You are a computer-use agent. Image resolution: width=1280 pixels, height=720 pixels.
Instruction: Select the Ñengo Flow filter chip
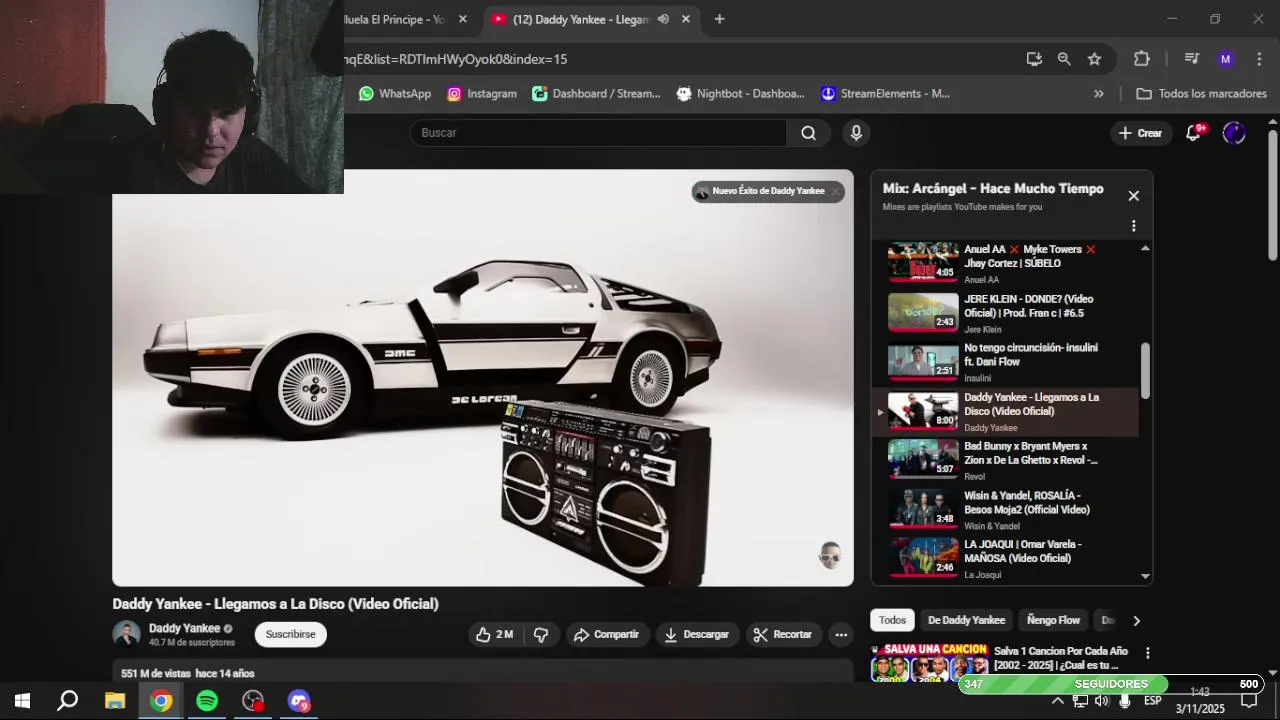click(1053, 620)
